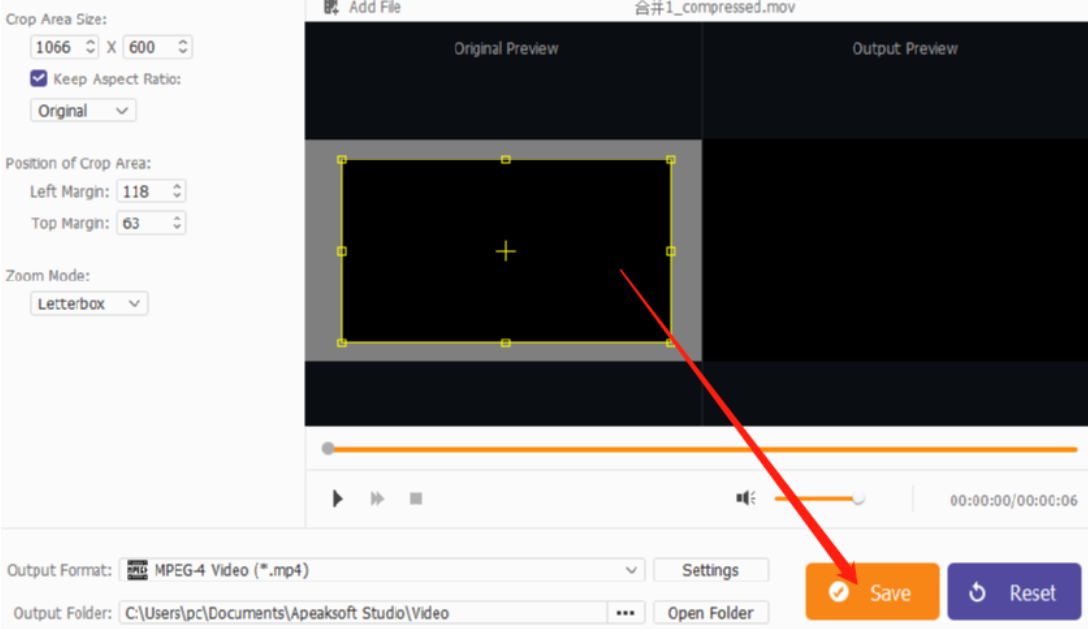Click the orange video timeline bar

point(705,449)
